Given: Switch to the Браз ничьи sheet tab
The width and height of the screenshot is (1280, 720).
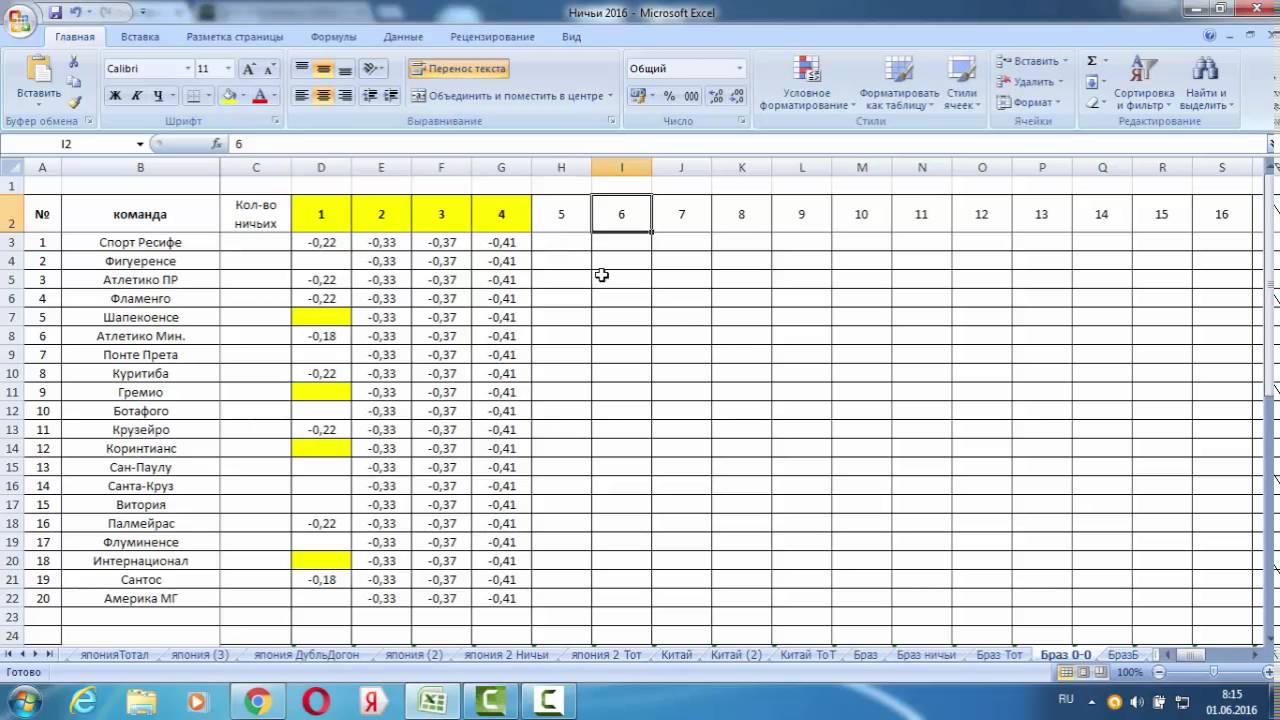Looking at the screenshot, I should 926,655.
